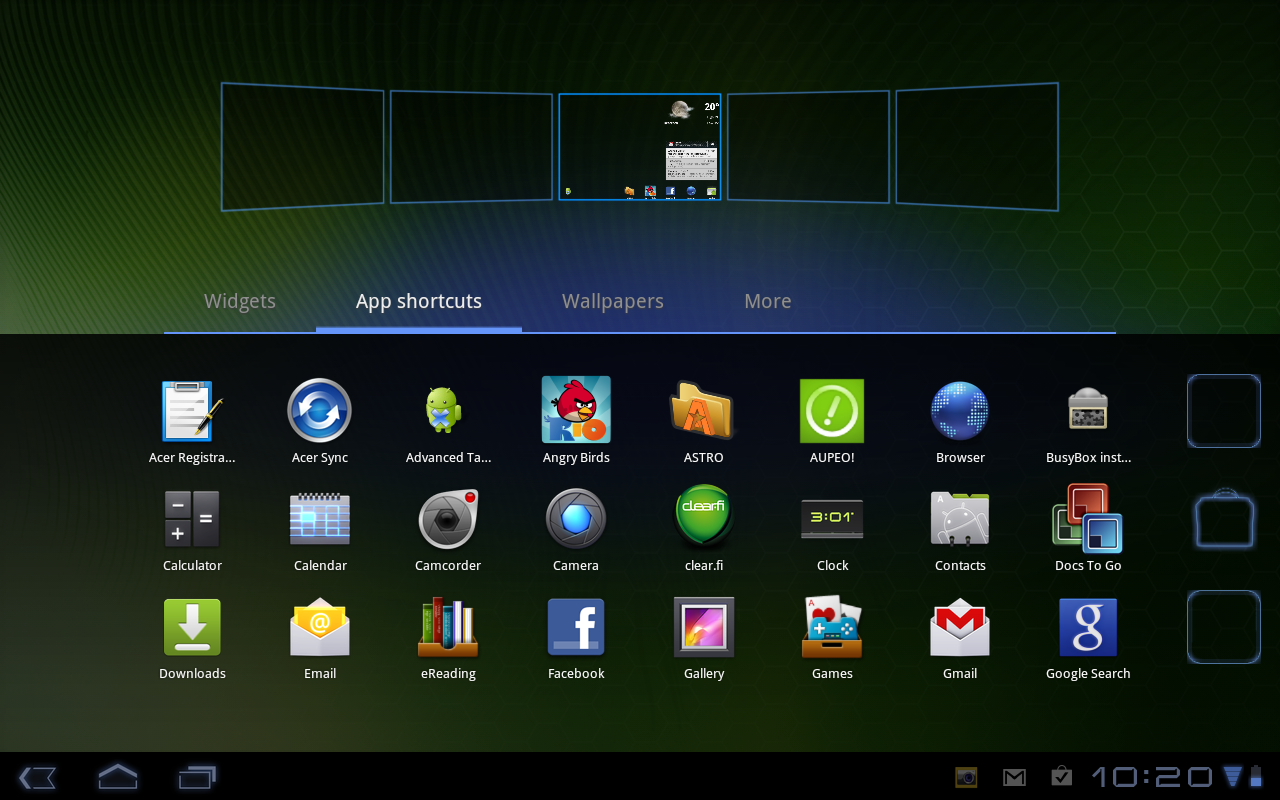Viewport: 1280px width, 800px height.
Task: Tap the ASTRO file manager icon
Action: (703, 410)
